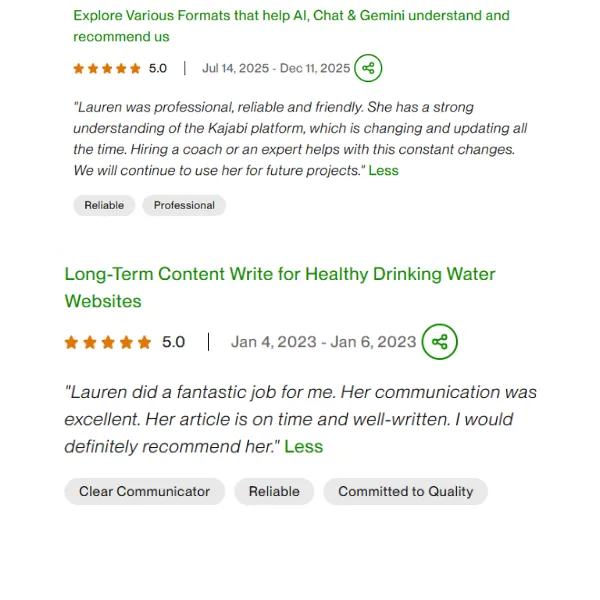Click the orange star rating in Kajabi review
This screenshot has height=600, width=600.
107,69
